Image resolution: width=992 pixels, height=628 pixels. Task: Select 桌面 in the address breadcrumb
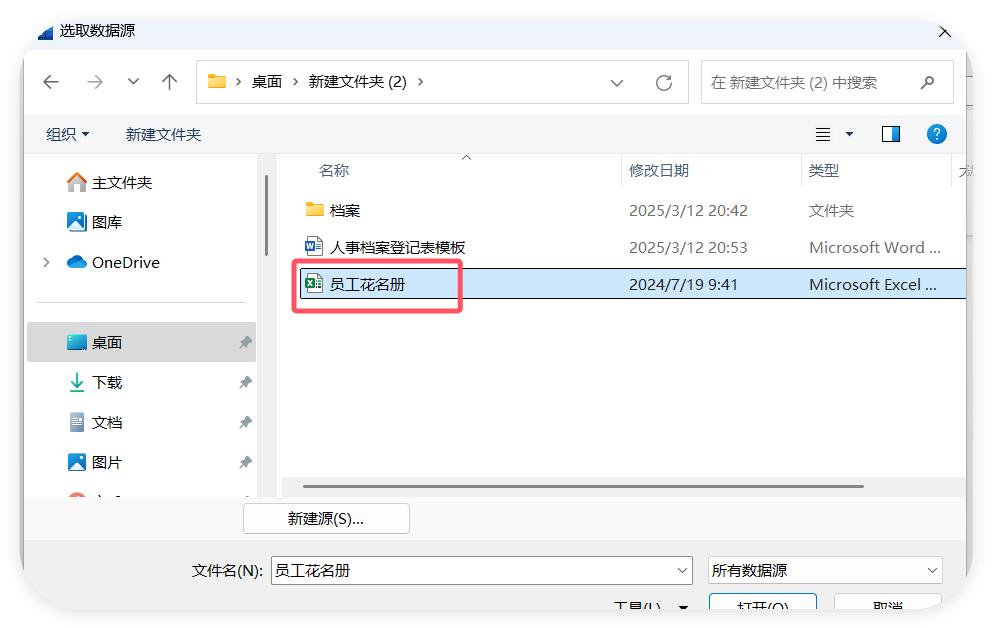click(x=266, y=82)
